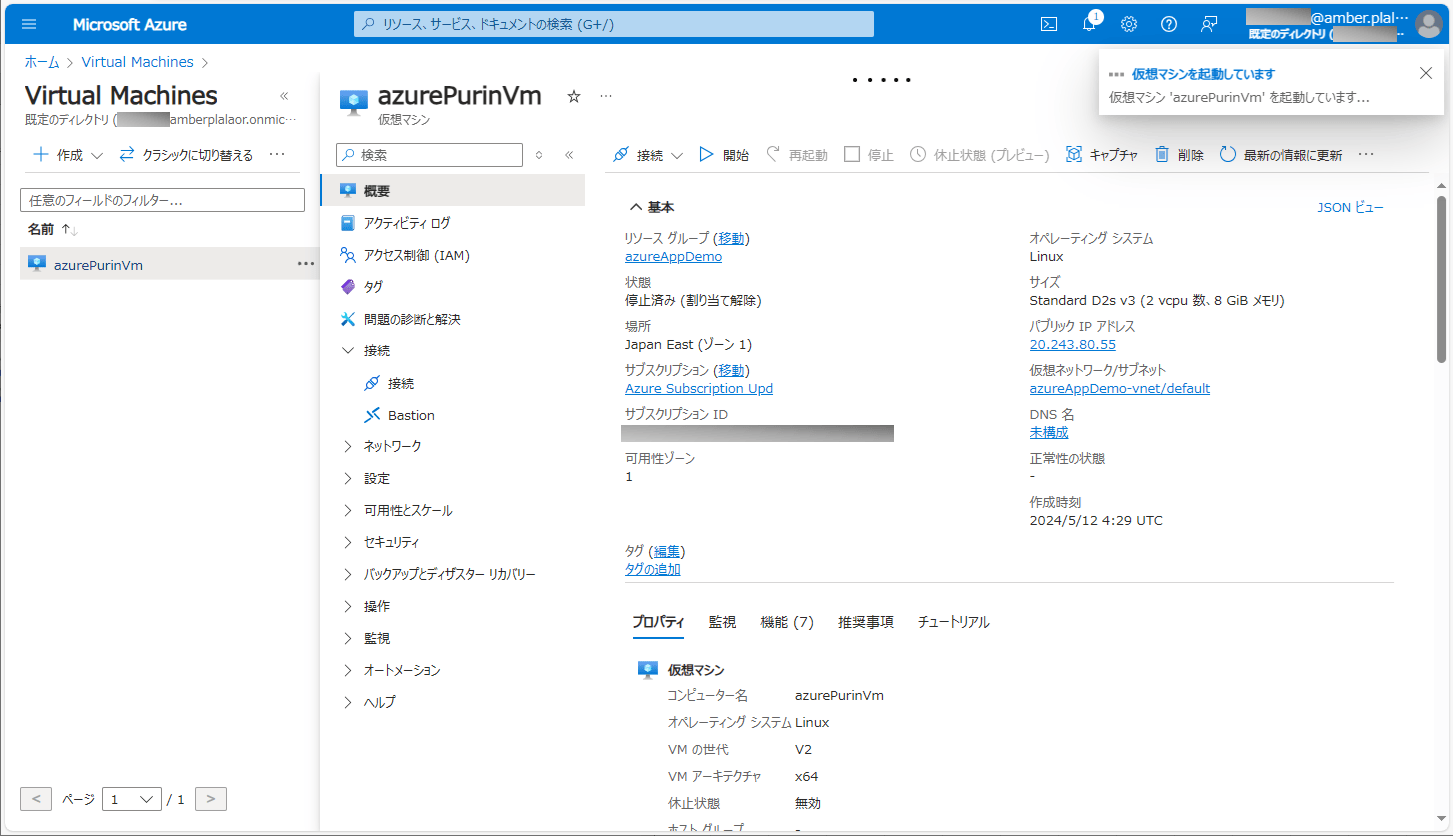Expand the 可用性とスケール menu group
Image resolution: width=1453 pixels, height=836 pixels.
(348, 510)
